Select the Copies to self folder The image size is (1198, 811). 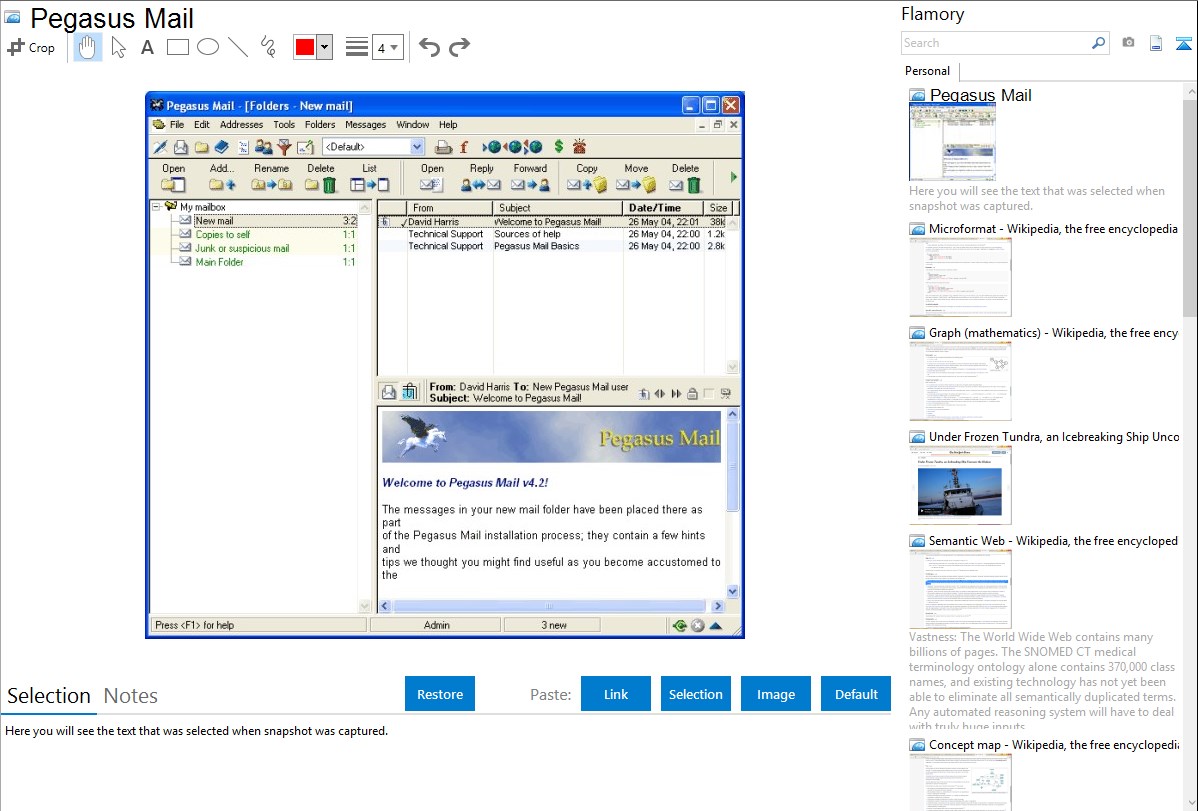(x=222, y=235)
